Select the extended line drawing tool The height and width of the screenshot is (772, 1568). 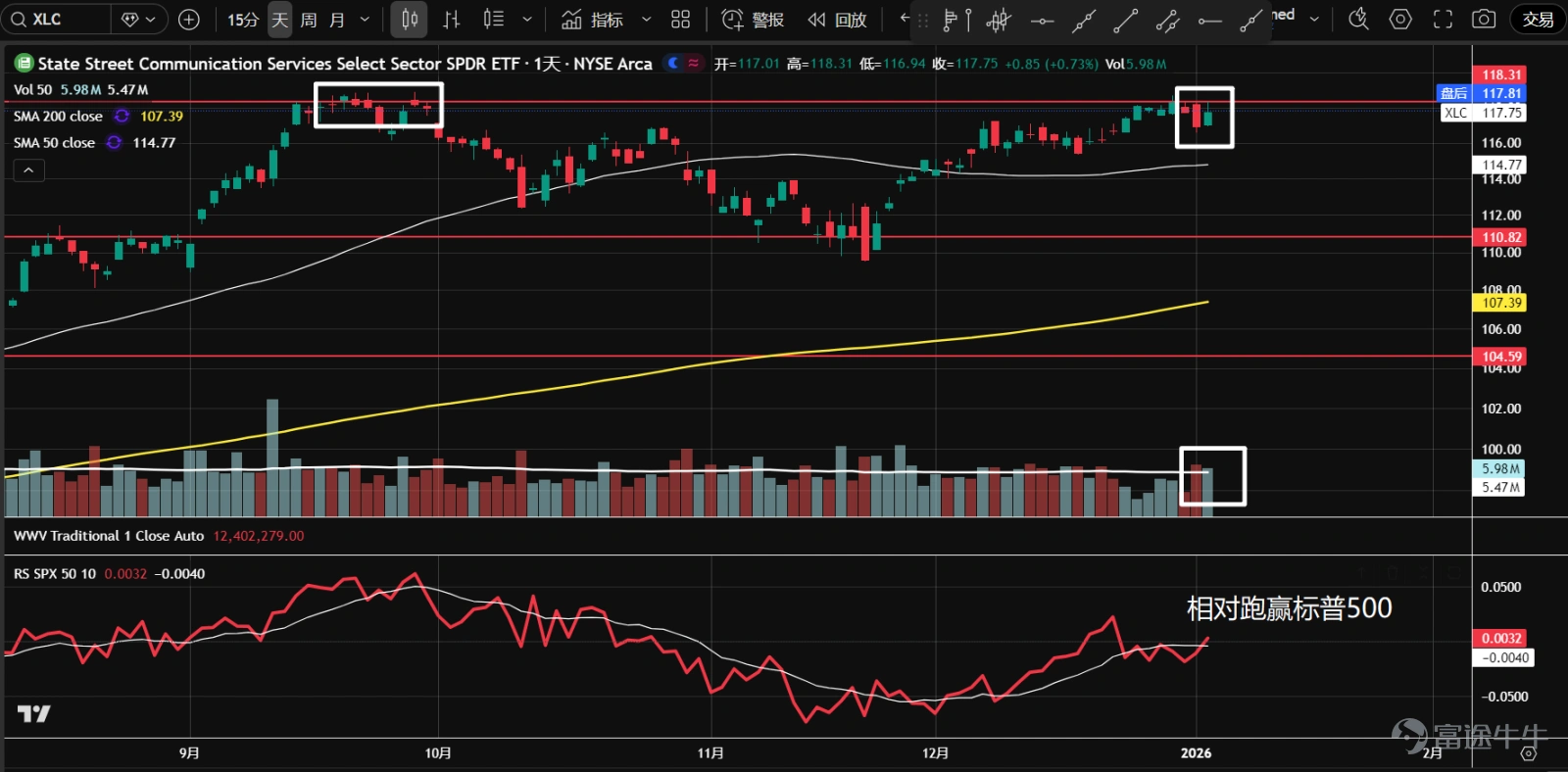point(1084,21)
